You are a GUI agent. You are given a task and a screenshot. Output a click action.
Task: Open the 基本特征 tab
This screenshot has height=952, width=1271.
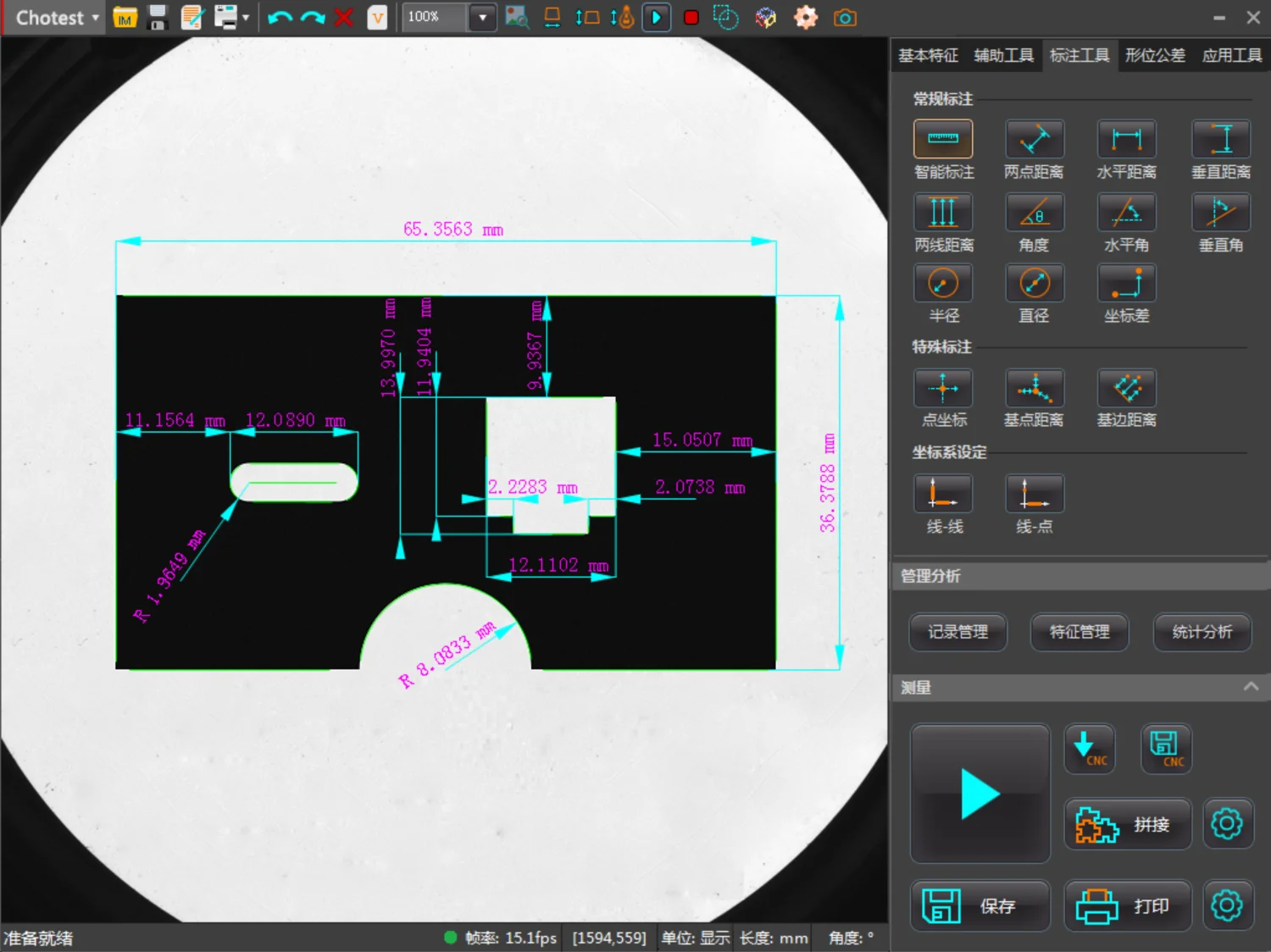(x=928, y=56)
